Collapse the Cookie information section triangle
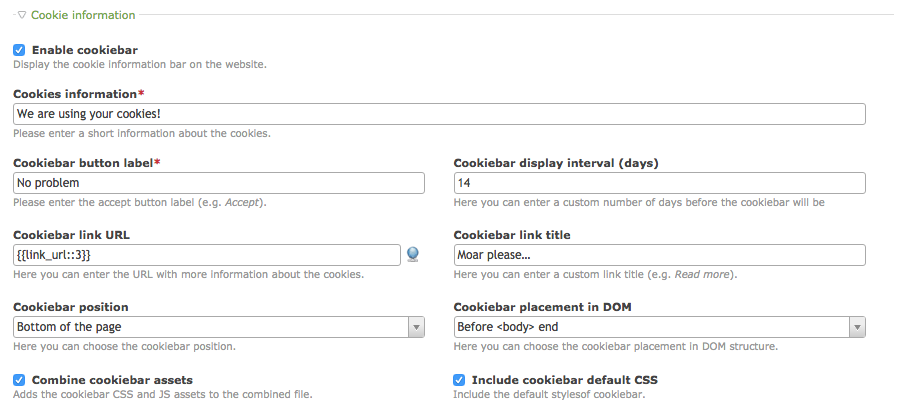Image resolution: width=905 pixels, height=416 pixels. pyautogui.click(x=22, y=16)
